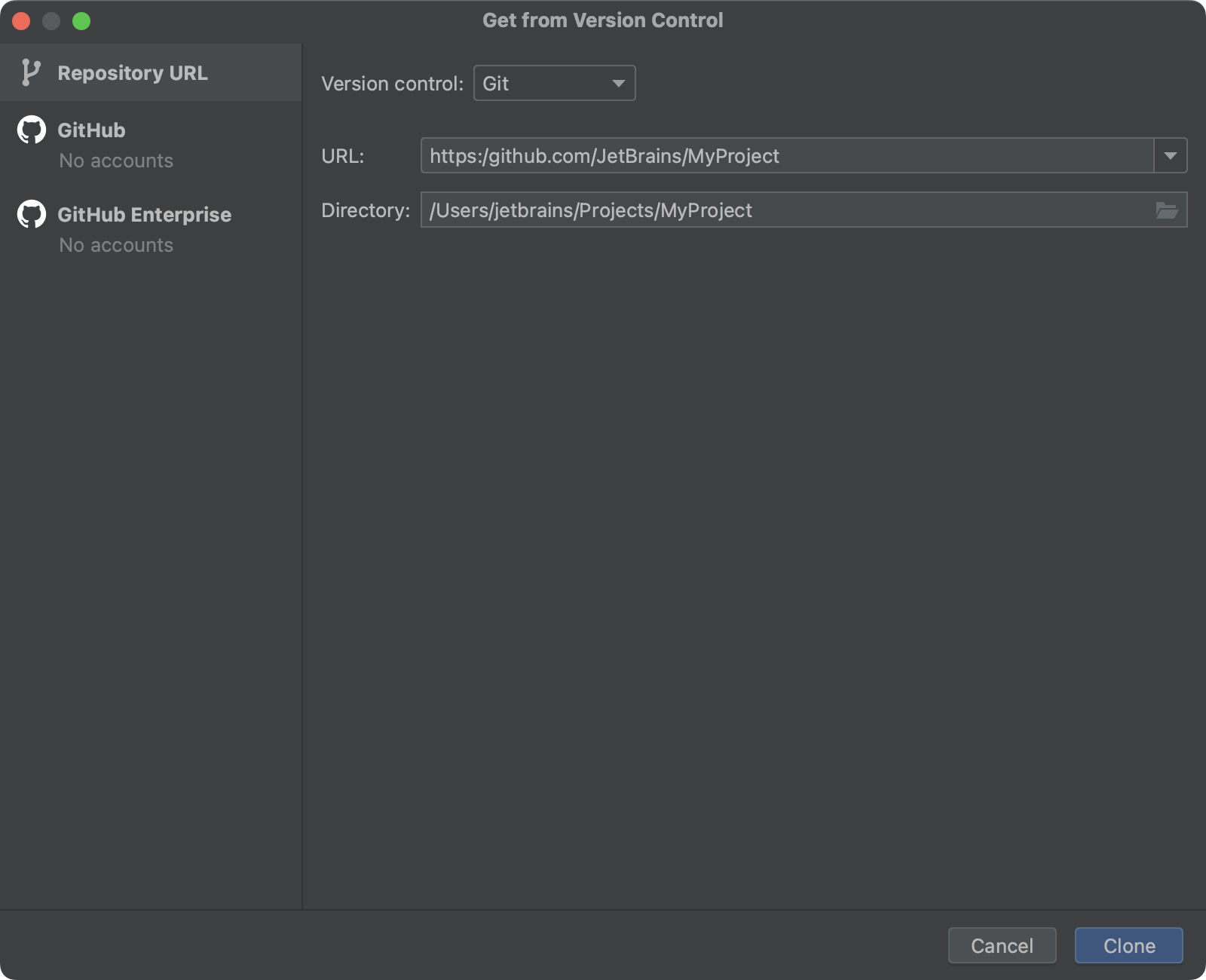Click GitHub Enterprise No accounts label
The width and height of the screenshot is (1206, 980).
click(115, 244)
